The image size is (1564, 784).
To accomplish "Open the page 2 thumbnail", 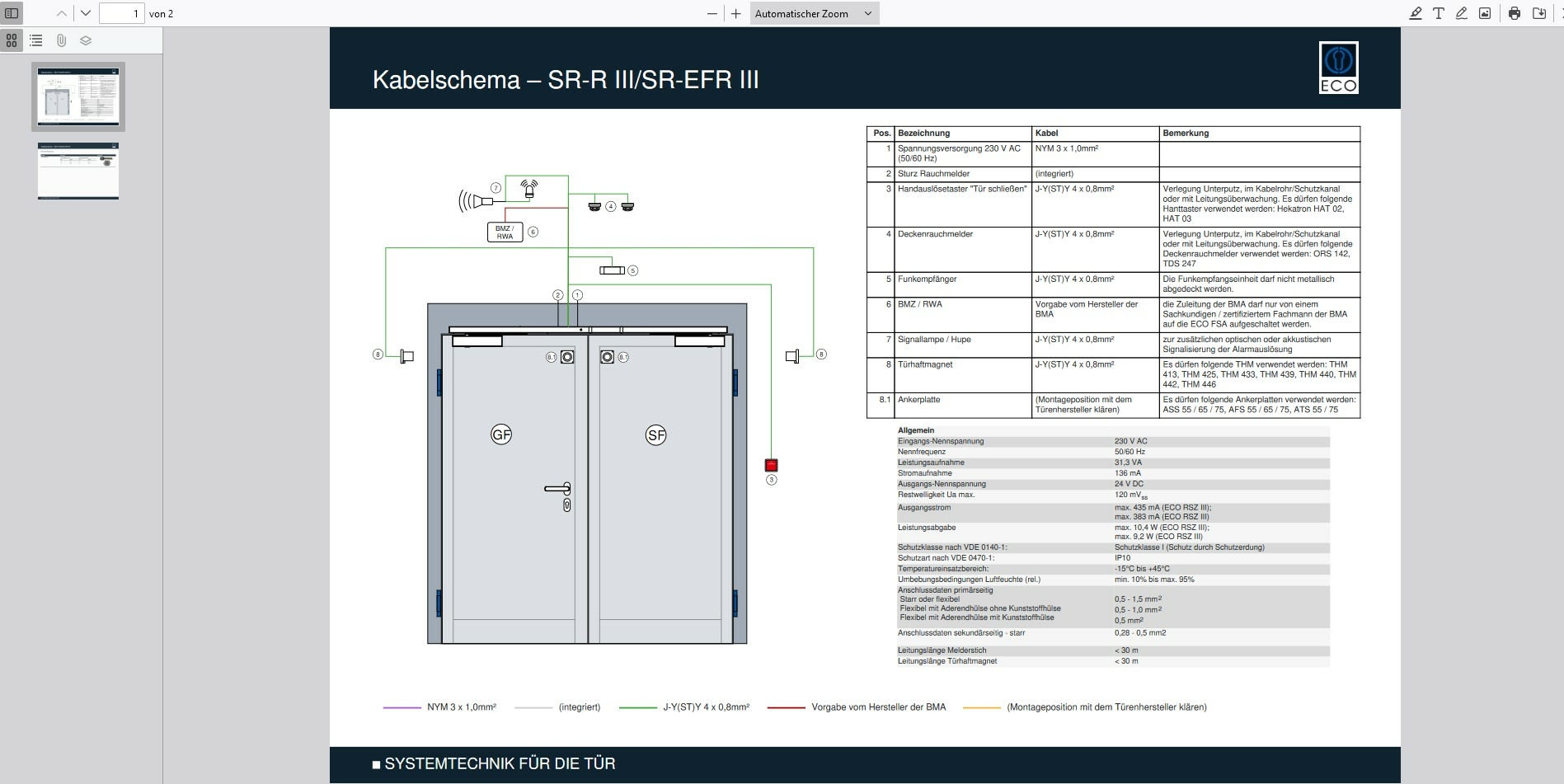I will pyautogui.click(x=78, y=171).
